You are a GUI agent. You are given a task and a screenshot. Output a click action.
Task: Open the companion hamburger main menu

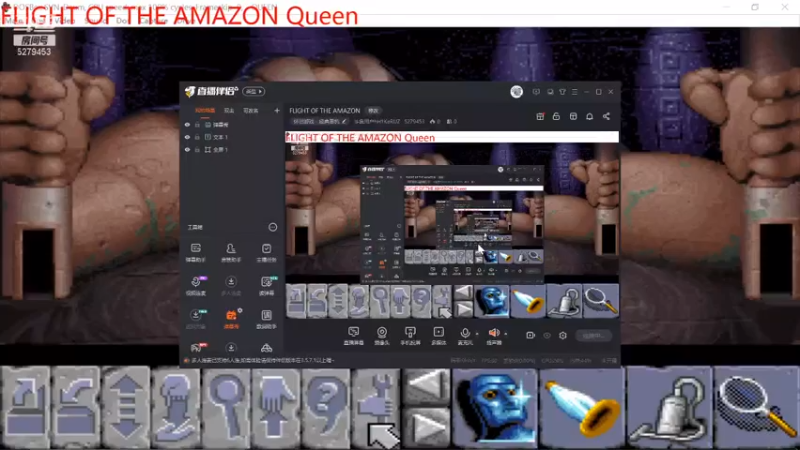[574, 92]
